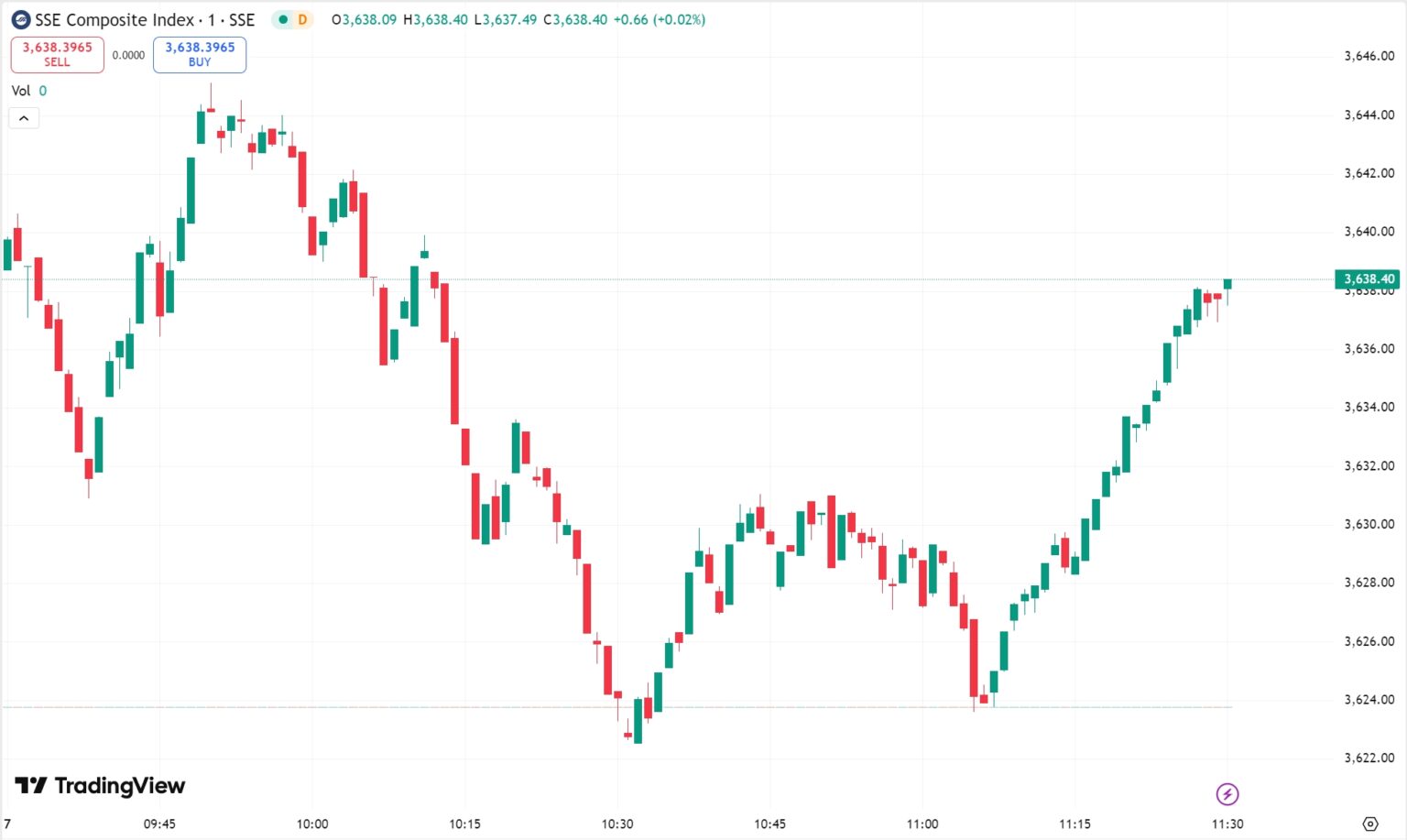Click the +0.66 (+0.02%) change value
This screenshot has width=1407, height=840.
660,19
